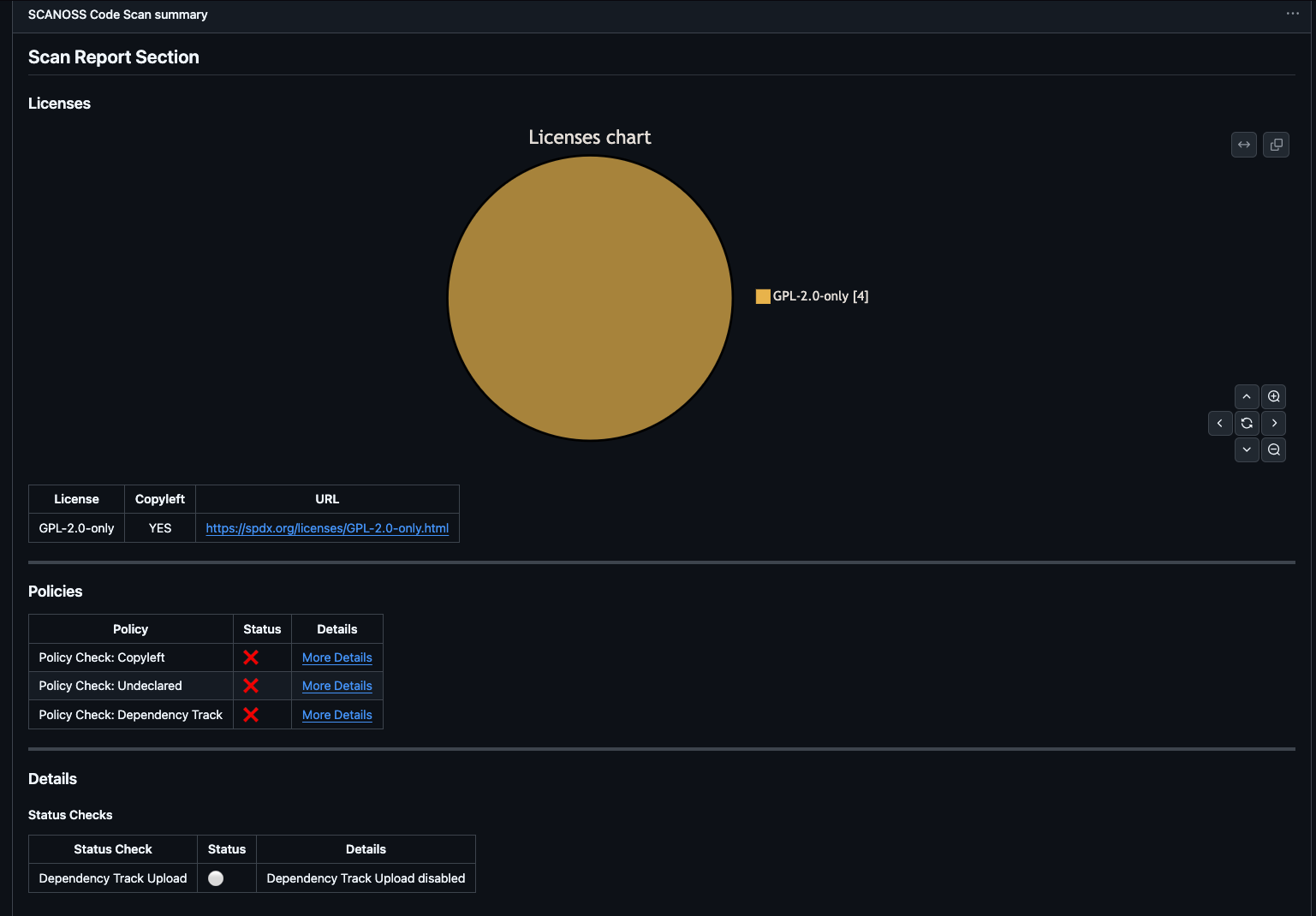Open More Details for Undeclared policy check
The image size is (1316, 916).
[336, 686]
